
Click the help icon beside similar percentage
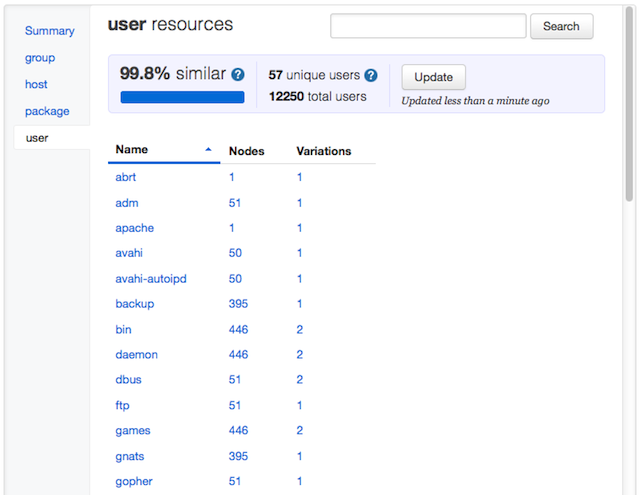238,75
